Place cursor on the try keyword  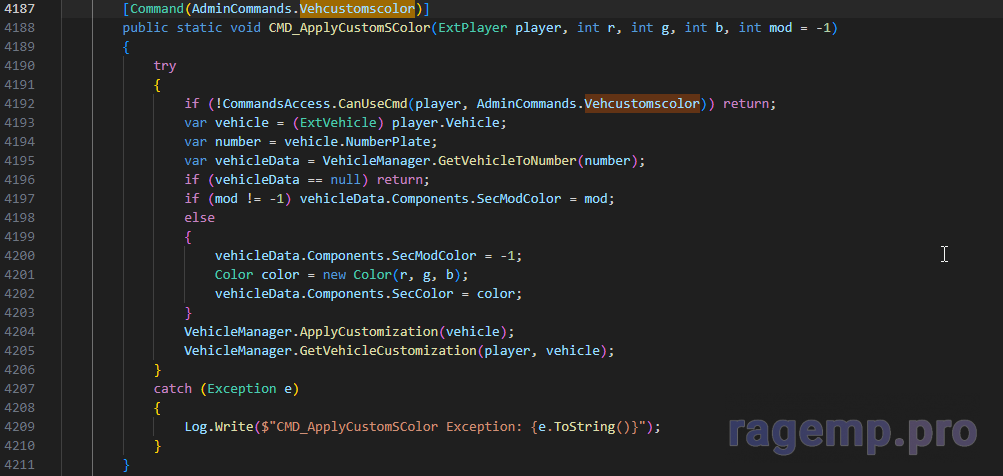click(165, 66)
